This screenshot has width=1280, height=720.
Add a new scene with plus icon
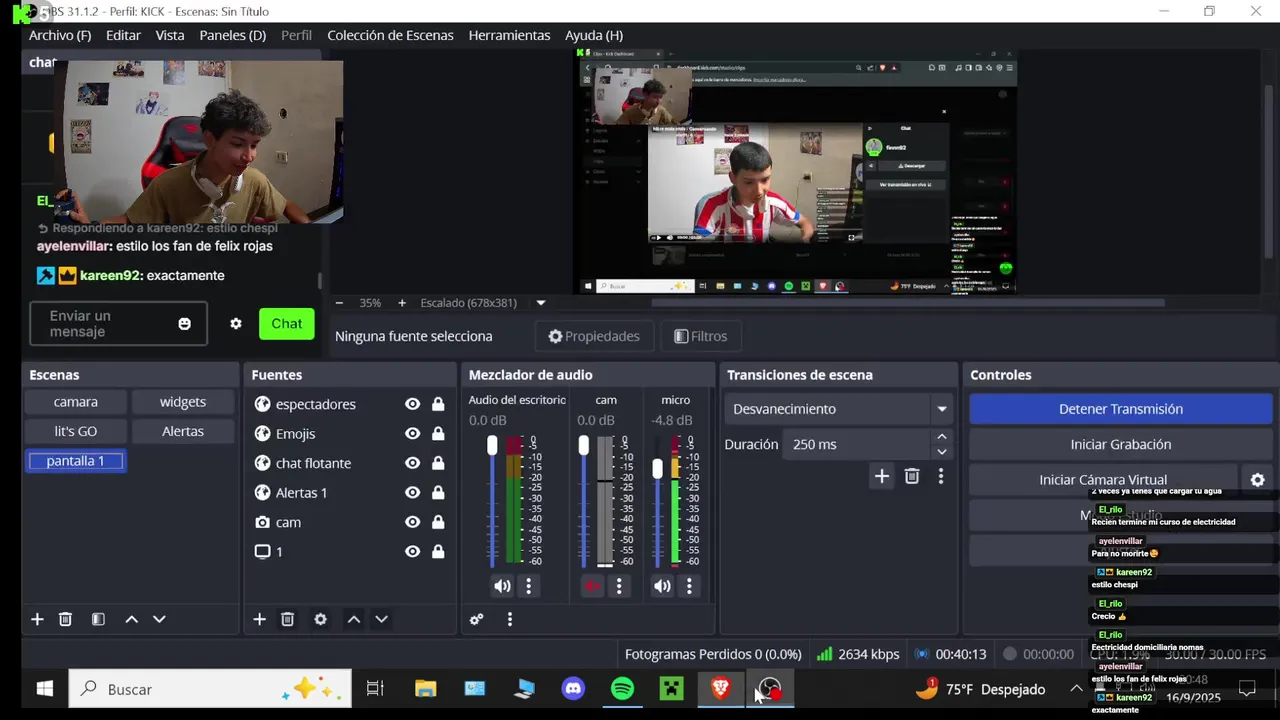(37, 619)
